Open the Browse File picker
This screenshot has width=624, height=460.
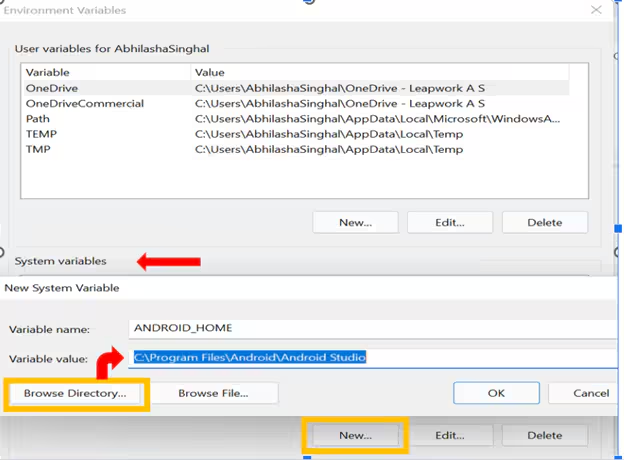[x=213, y=393]
